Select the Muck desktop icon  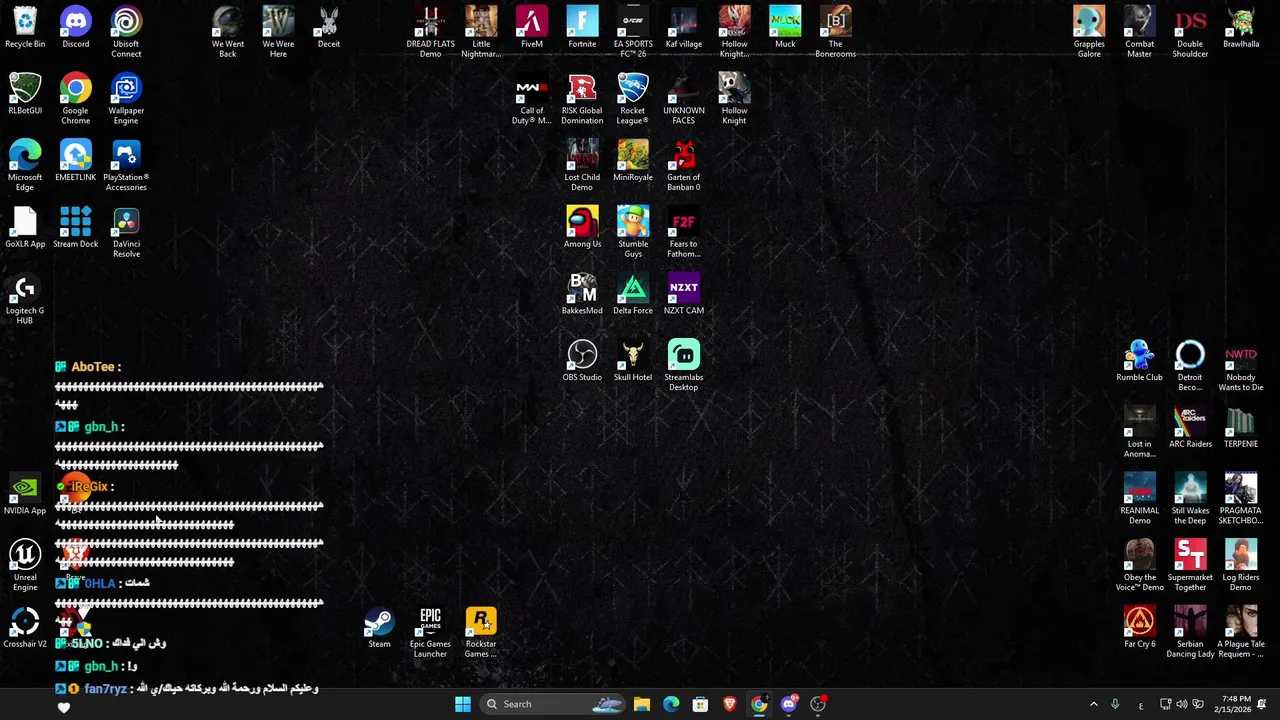pyautogui.click(x=785, y=27)
